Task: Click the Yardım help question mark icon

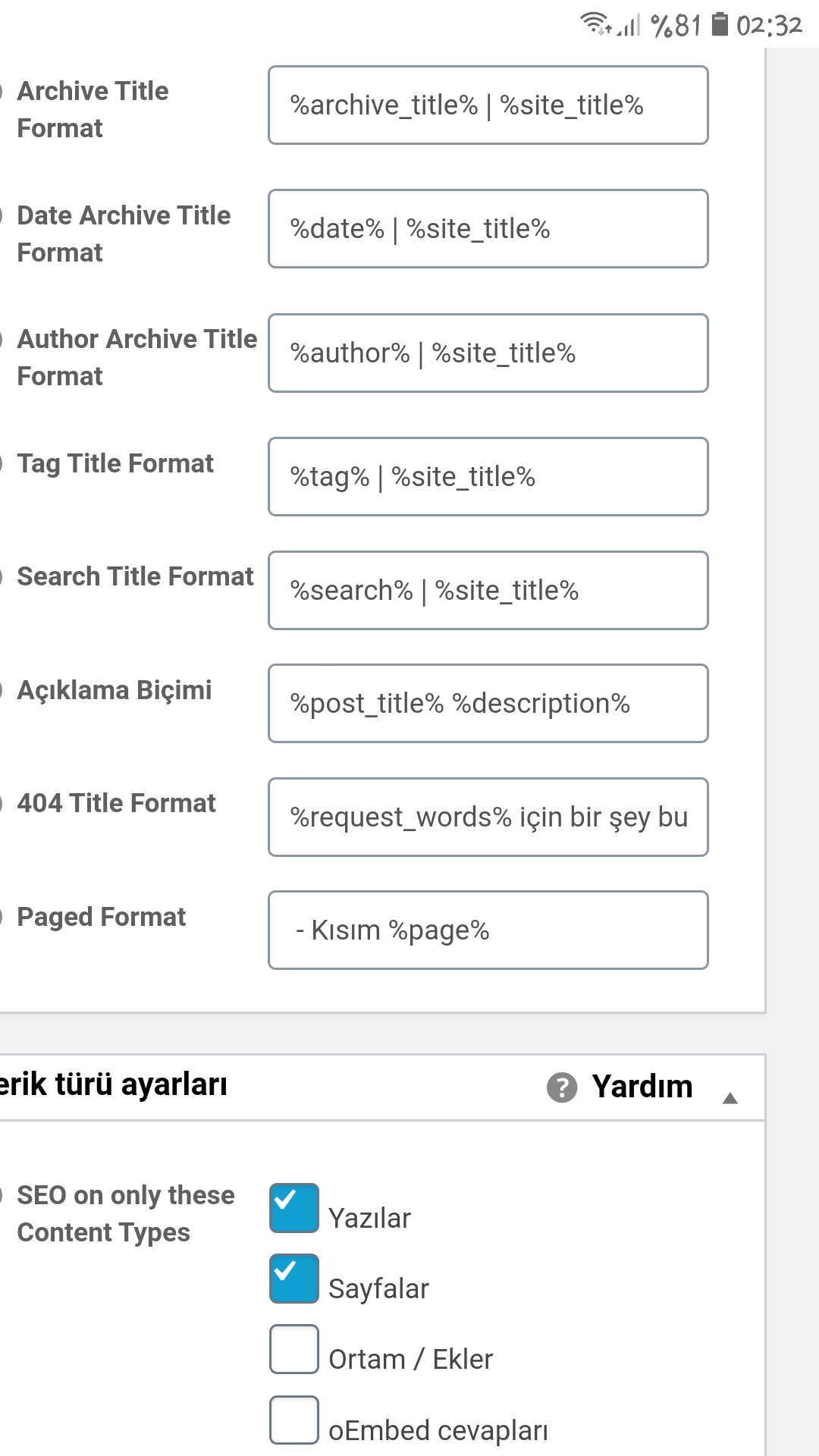Action: point(562,1087)
